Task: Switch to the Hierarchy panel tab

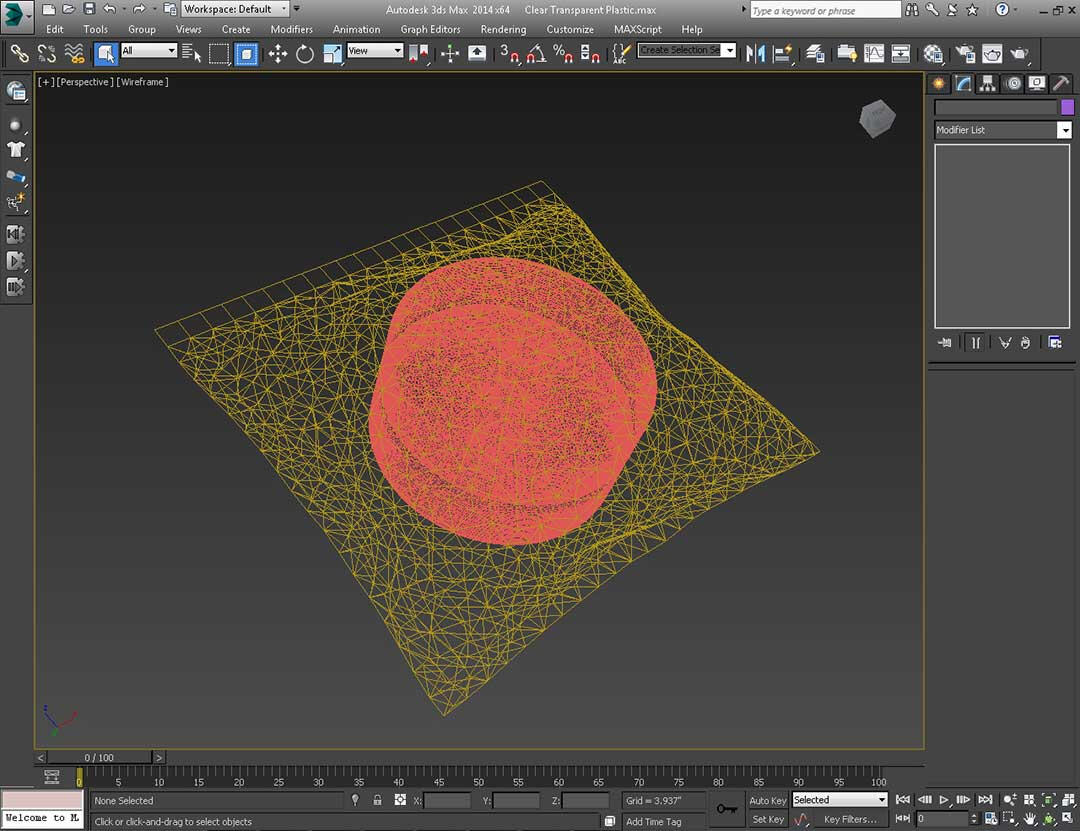Action: 988,84
